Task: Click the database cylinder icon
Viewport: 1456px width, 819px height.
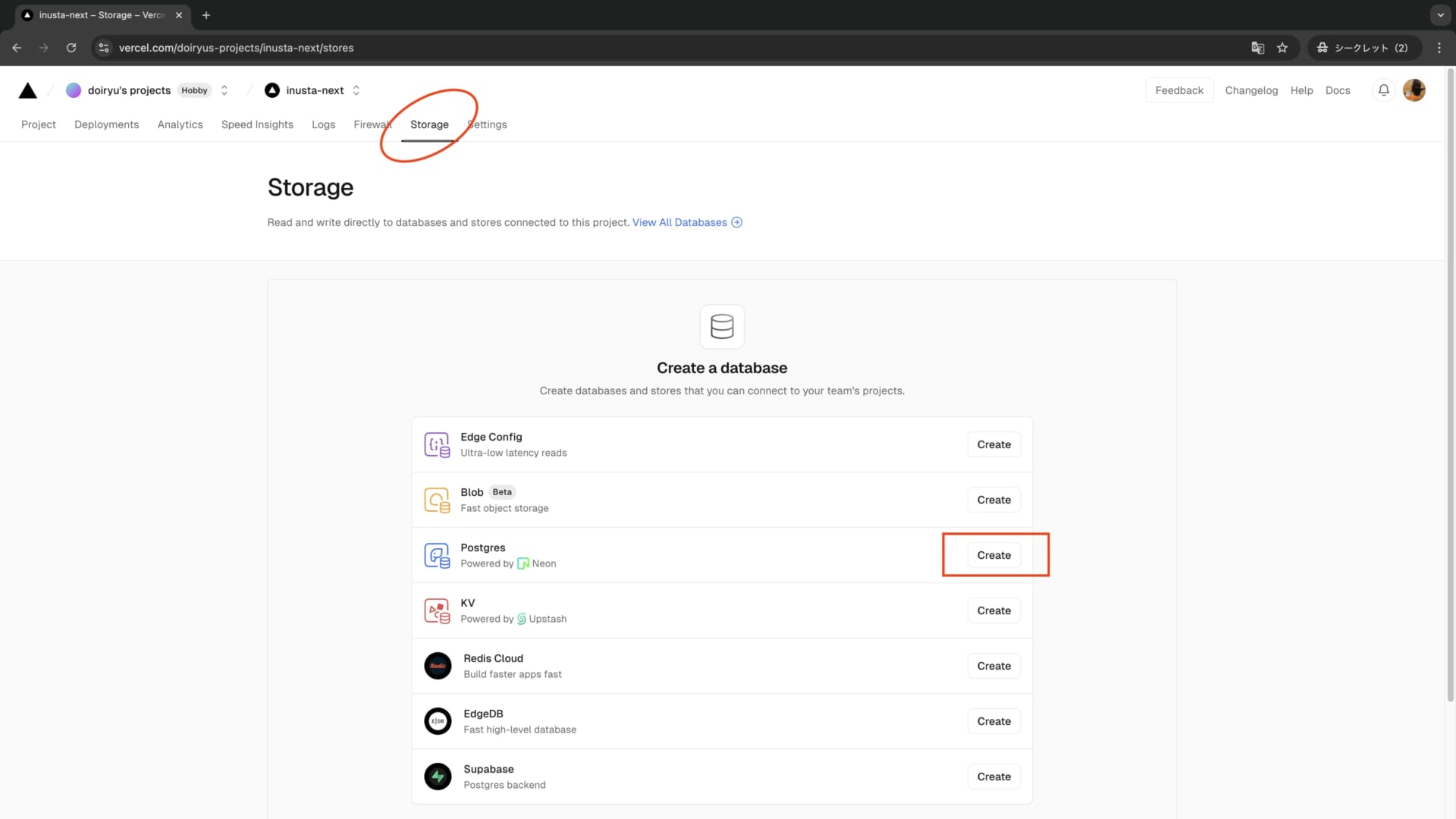Action: (722, 327)
